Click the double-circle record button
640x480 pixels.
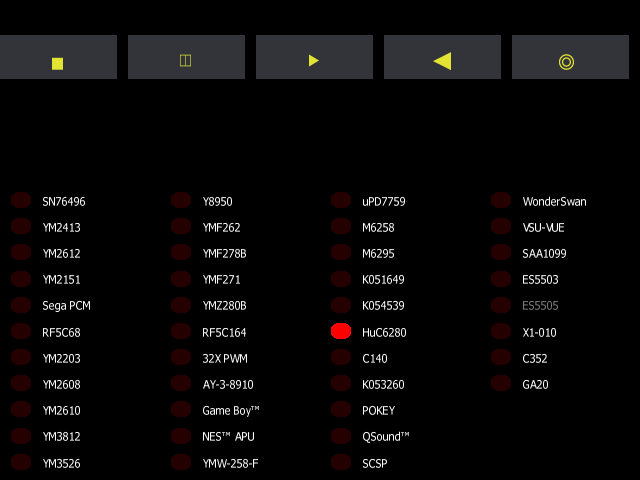click(569, 58)
